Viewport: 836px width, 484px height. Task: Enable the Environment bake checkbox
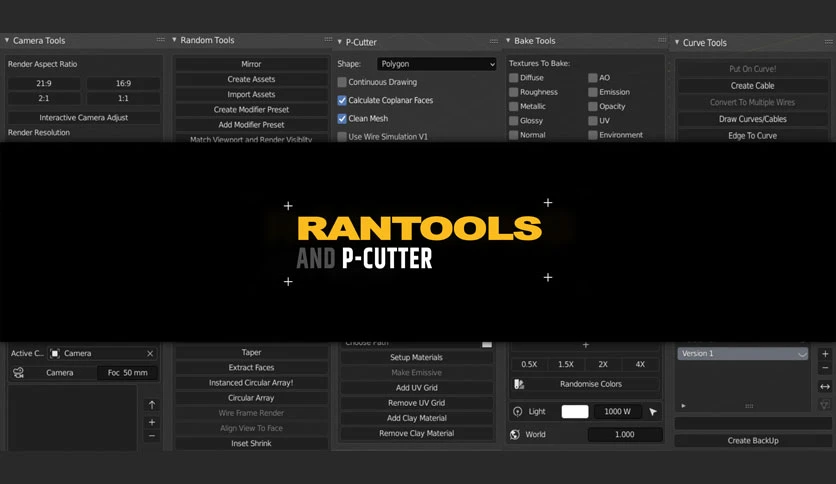pyautogui.click(x=592, y=135)
